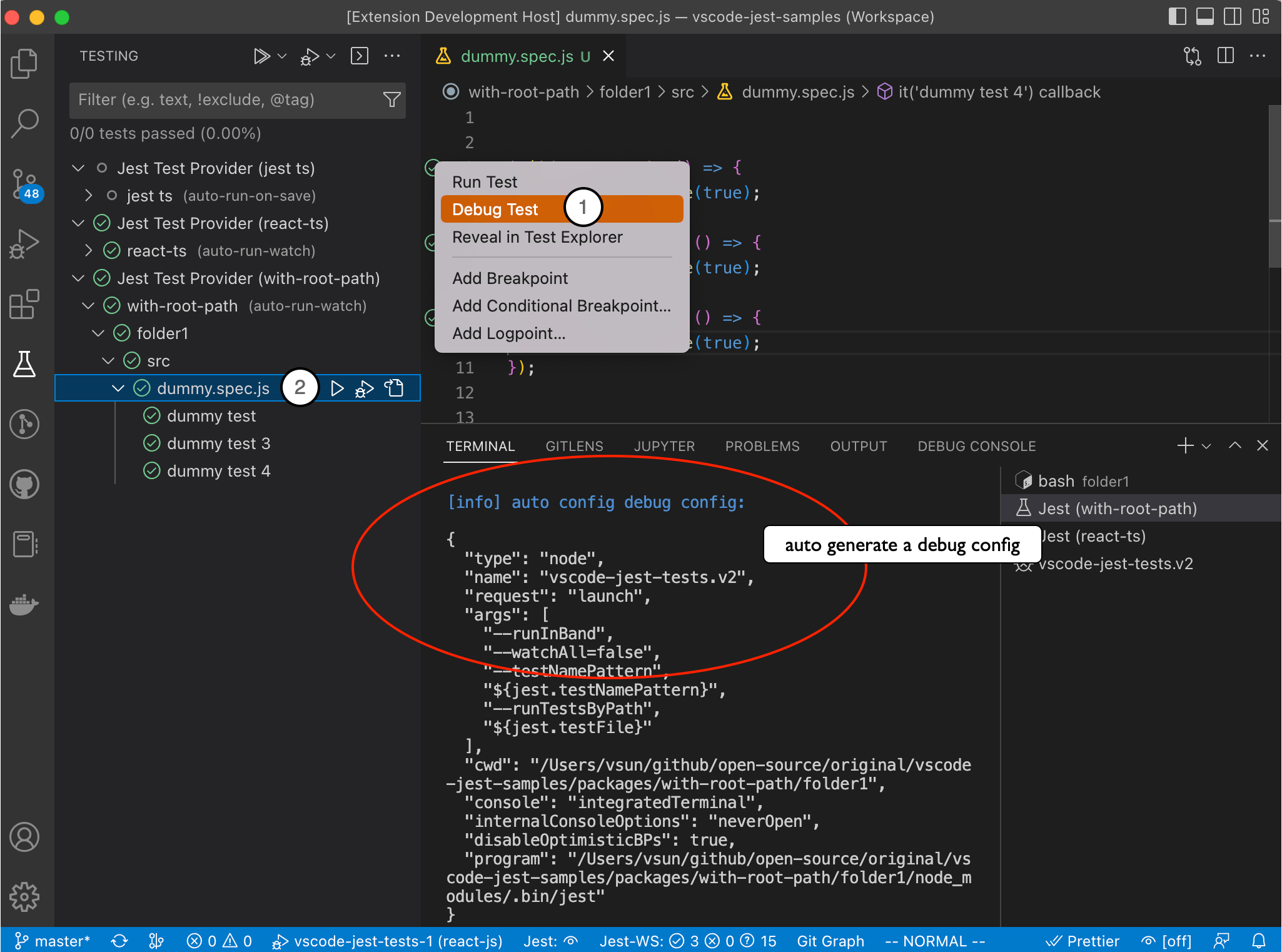Select the Docker icon in the activity bar
This screenshot has height=952, width=1282.
coord(25,604)
